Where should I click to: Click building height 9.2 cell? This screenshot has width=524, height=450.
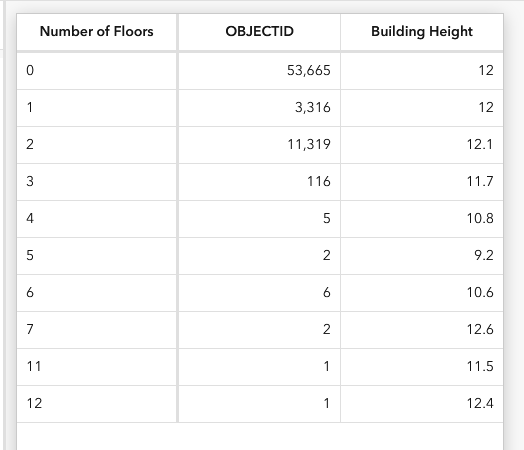click(422, 256)
